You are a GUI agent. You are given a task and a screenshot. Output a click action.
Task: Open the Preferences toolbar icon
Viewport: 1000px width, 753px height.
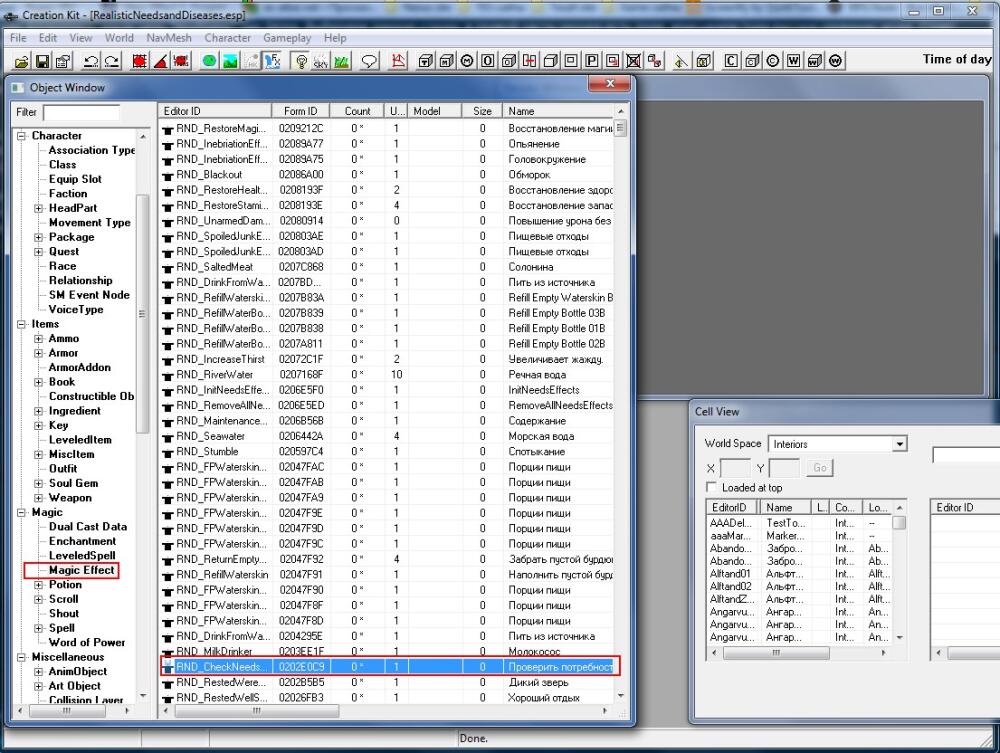63,61
